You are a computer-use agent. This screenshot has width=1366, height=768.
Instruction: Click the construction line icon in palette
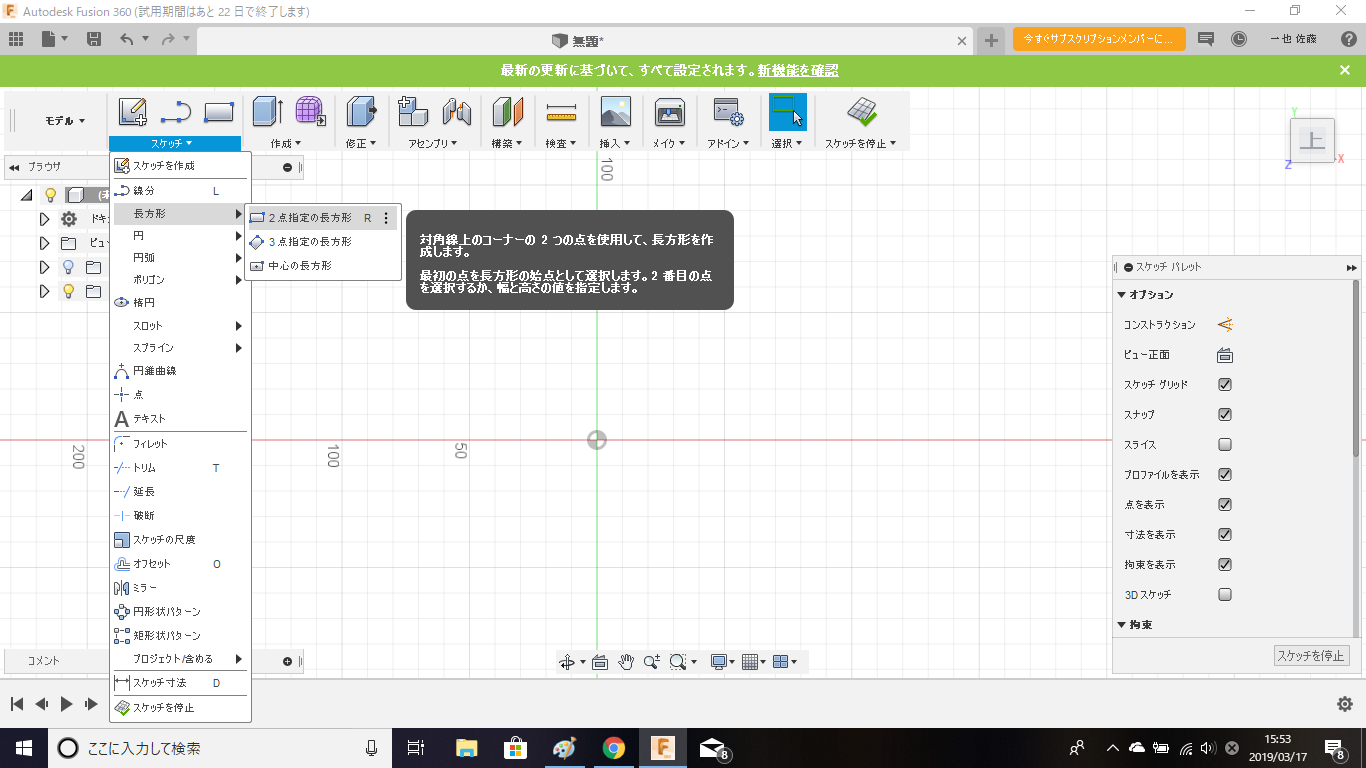(x=1225, y=325)
